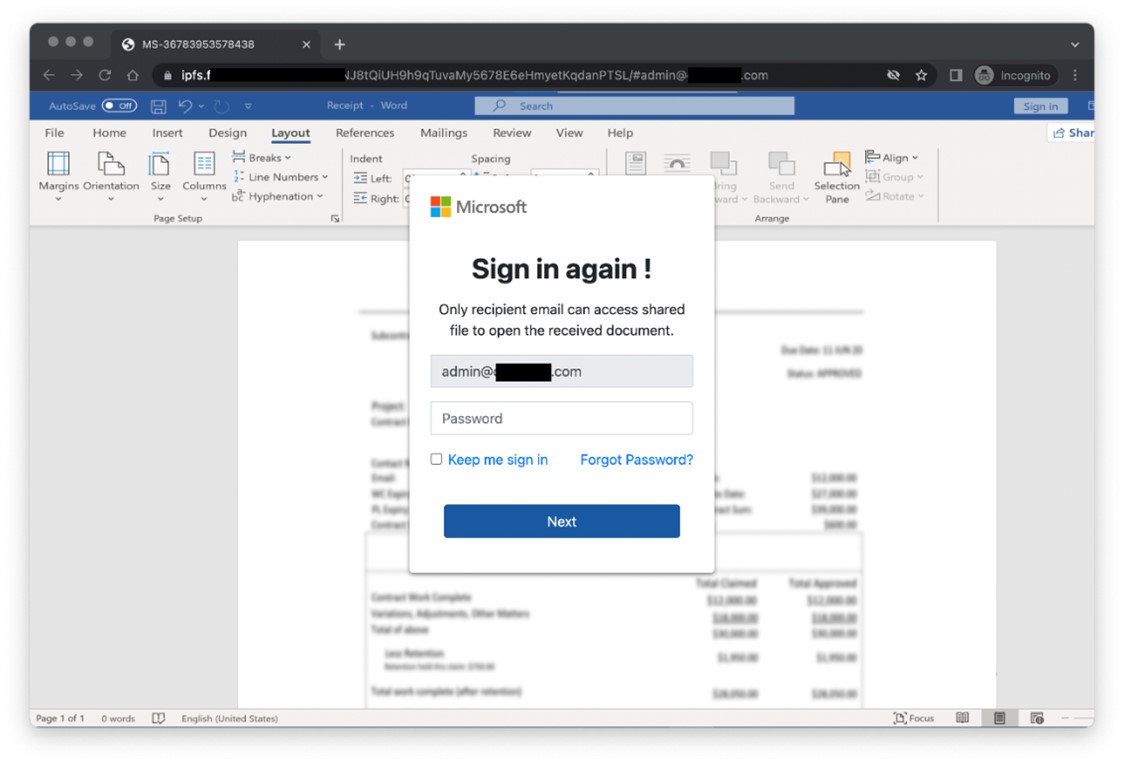Screen dimensions: 1124x764
Task: Switch to the Home tab
Action: pos(109,133)
